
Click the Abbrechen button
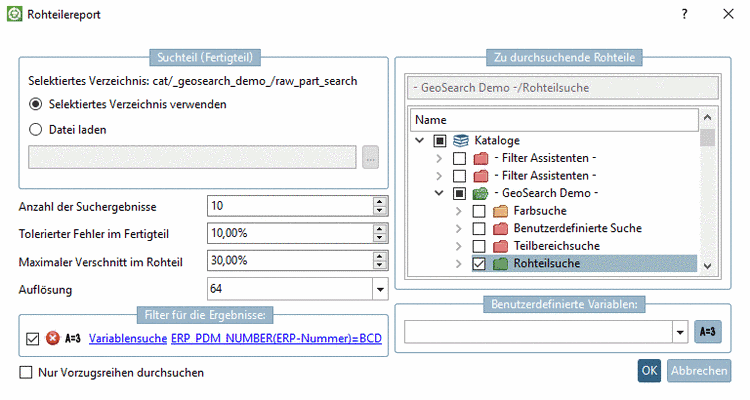pyautogui.click(x=699, y=371)
